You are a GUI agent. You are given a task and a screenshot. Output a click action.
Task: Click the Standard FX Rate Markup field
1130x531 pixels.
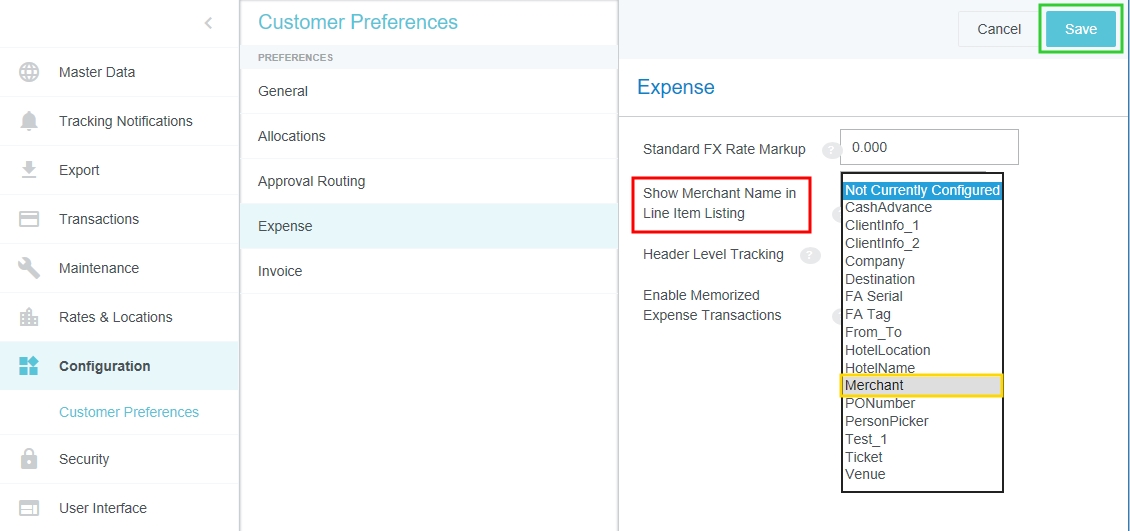coord(928,147)
